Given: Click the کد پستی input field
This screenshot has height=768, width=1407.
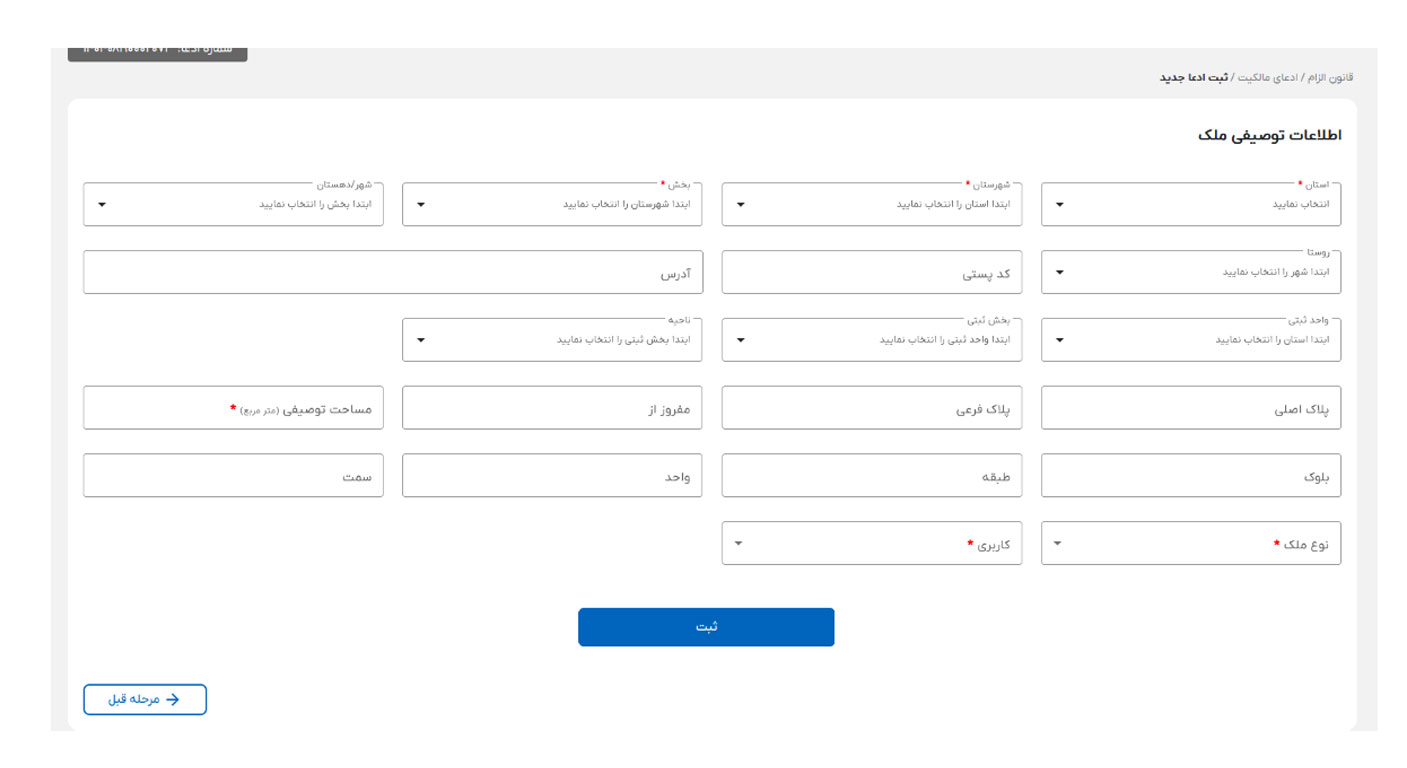Looking at the screenshot, I should pyautogui.click(x=872, y=272).
